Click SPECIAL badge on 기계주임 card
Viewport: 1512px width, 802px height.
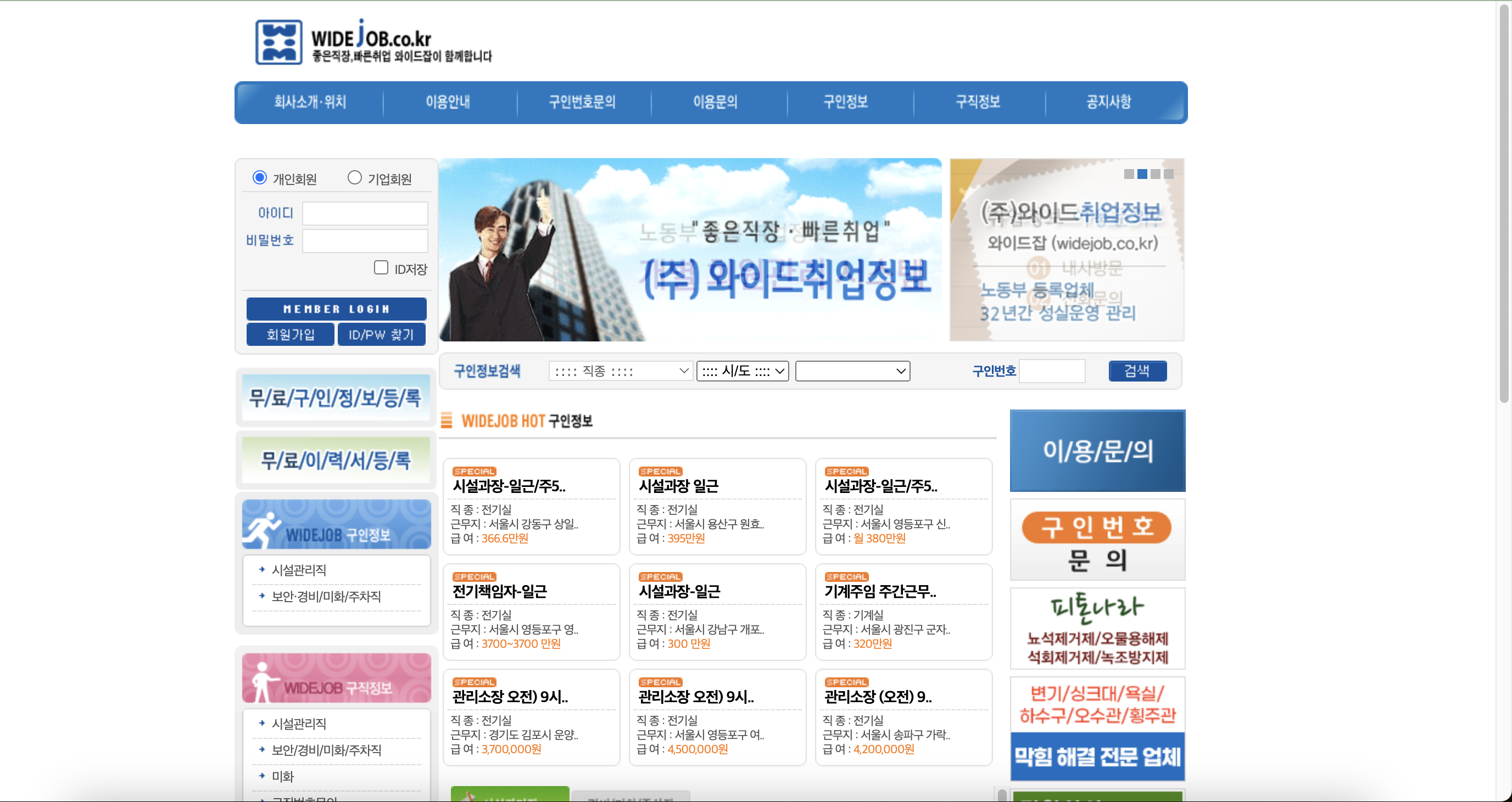(846, 577)
